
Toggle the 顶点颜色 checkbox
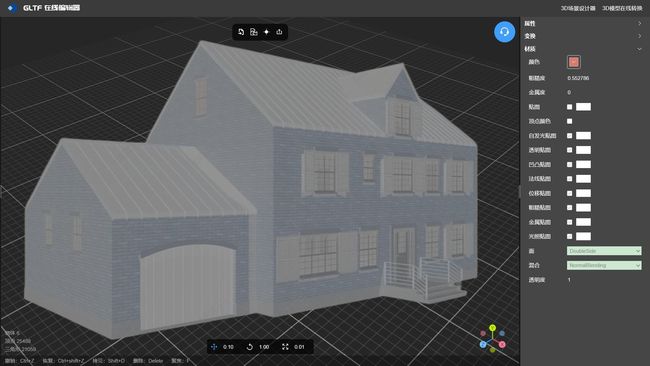[x=570, y=121]
